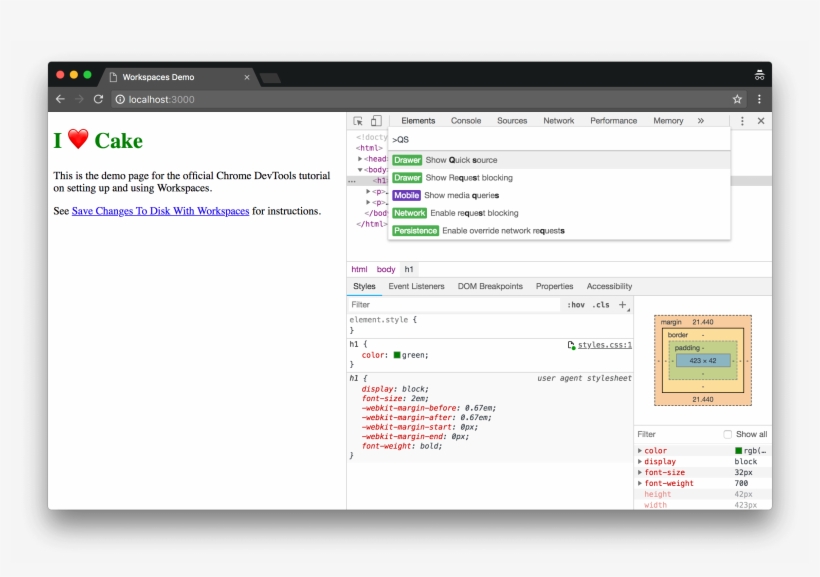Open the Sources tab
820x577 pixels.
tap(512, 121)
